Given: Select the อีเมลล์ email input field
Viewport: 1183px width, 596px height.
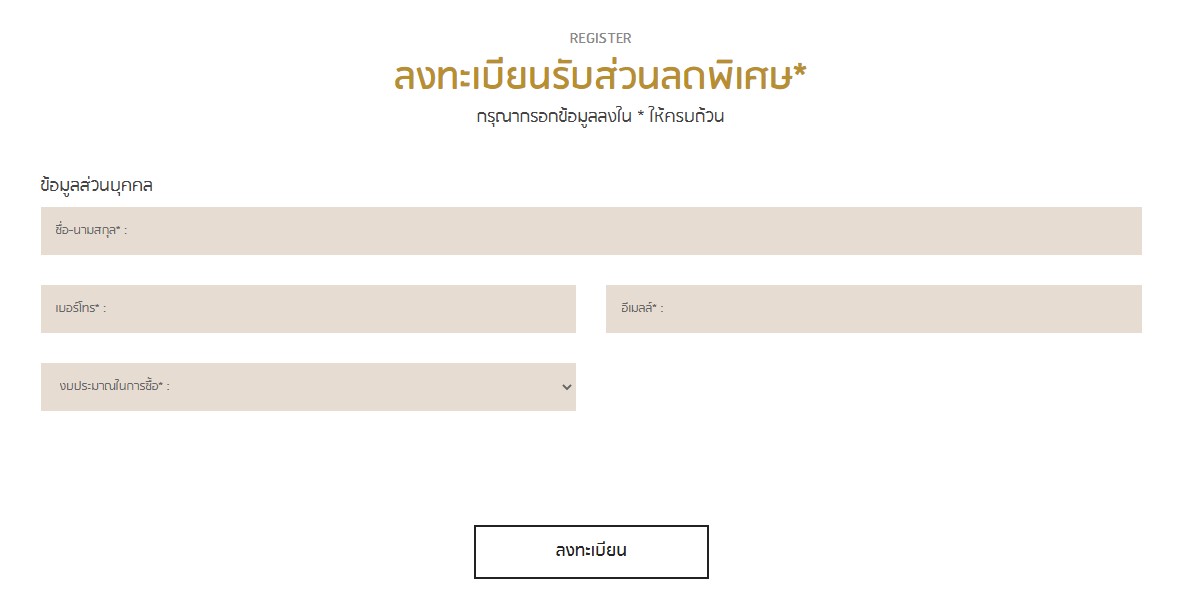Looking at the screenshot, I should pos(874,309).
